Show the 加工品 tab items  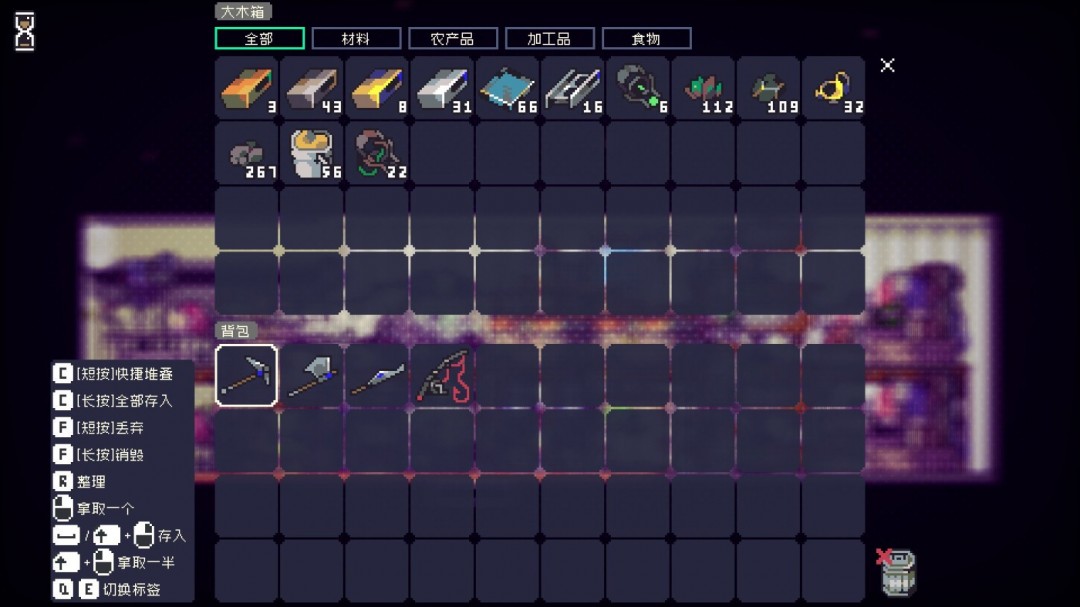(549, 39)
